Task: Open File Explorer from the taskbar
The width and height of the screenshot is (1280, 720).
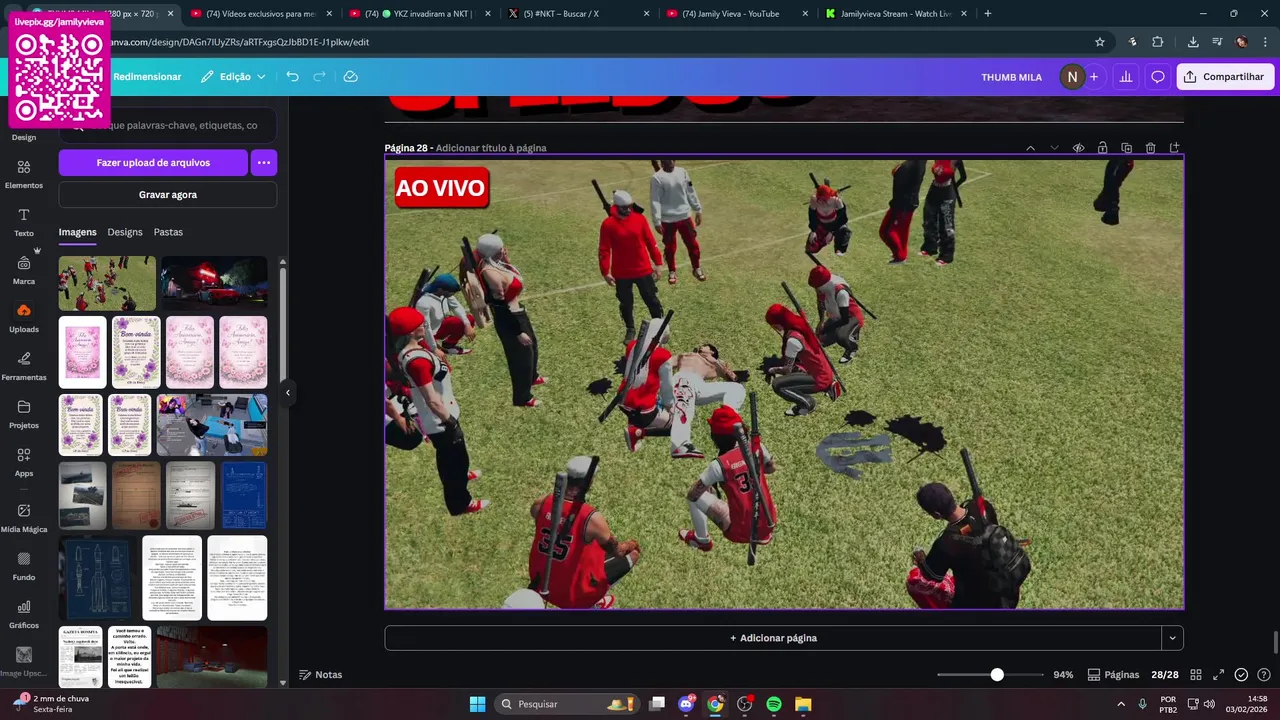Action: (x=802, y=704)
